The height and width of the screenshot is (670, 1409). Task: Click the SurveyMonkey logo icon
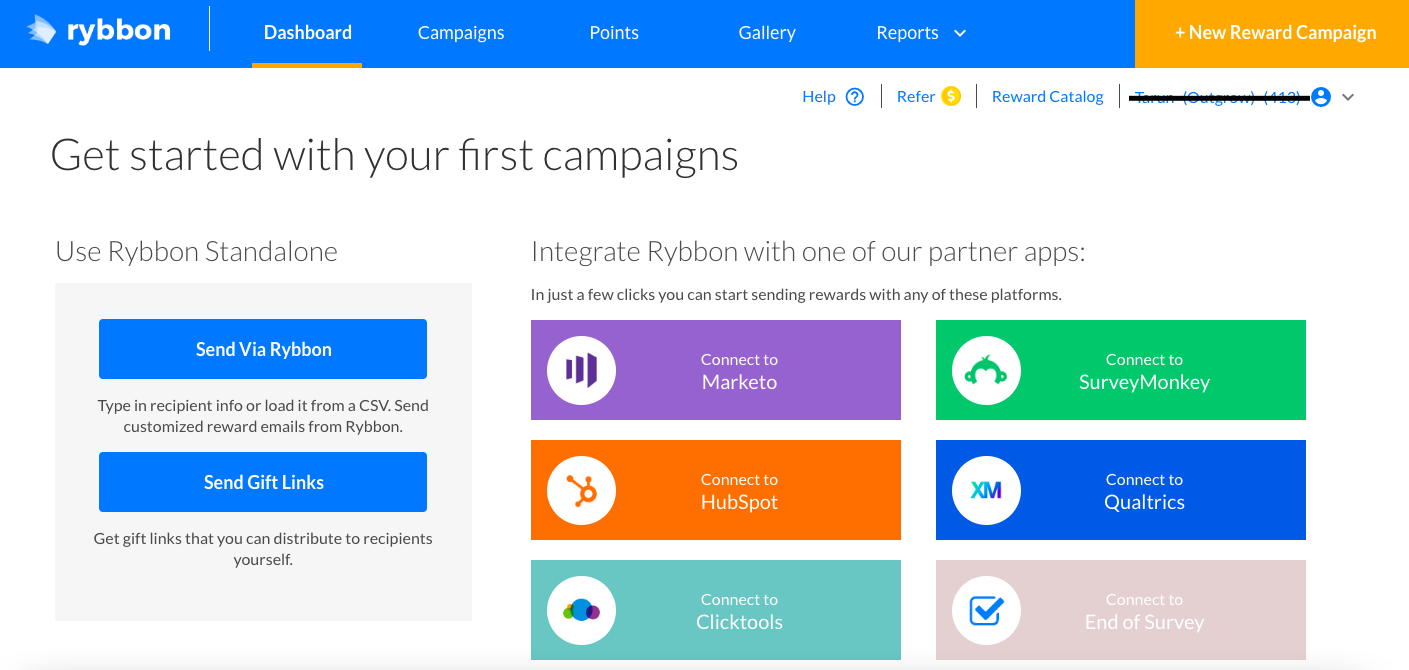click(x=986, y=370)
